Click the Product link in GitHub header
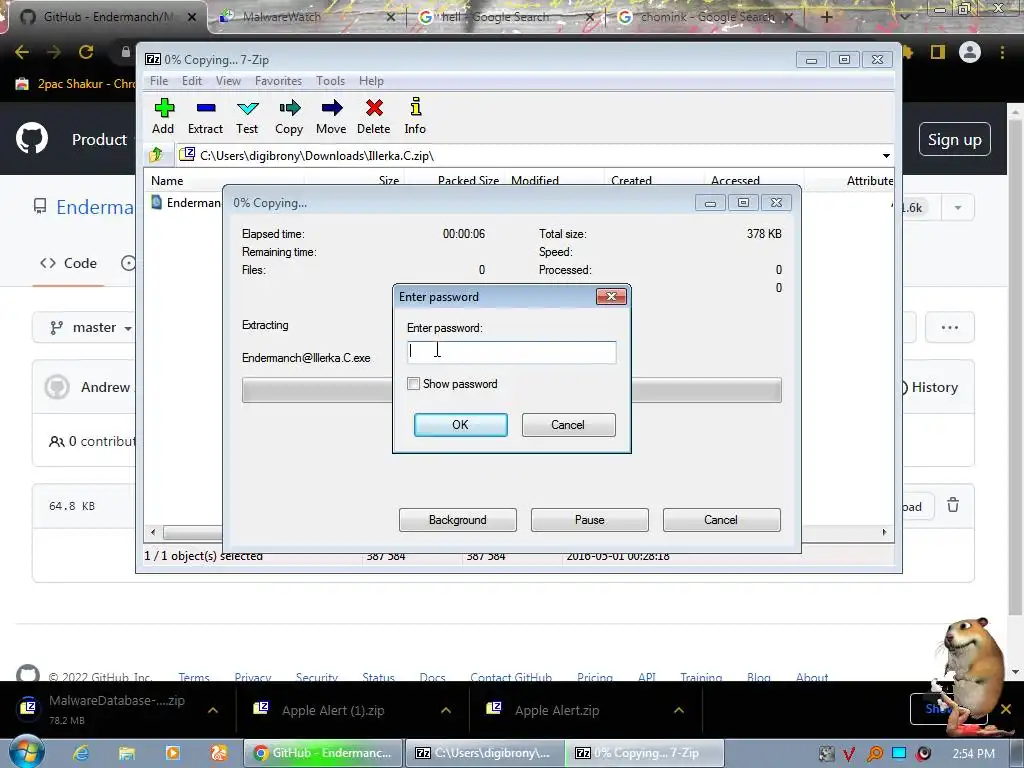 tap(99, 139)
